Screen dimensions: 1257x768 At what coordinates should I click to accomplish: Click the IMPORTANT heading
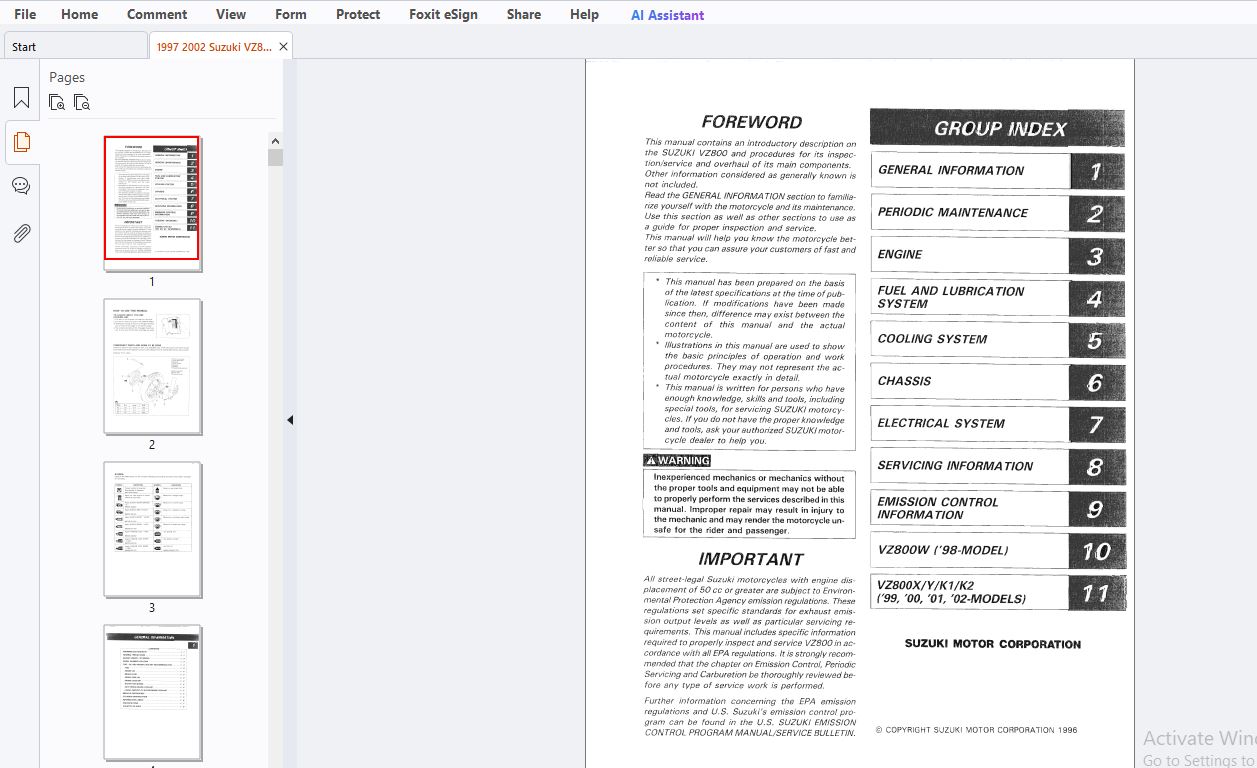point(751,559)
